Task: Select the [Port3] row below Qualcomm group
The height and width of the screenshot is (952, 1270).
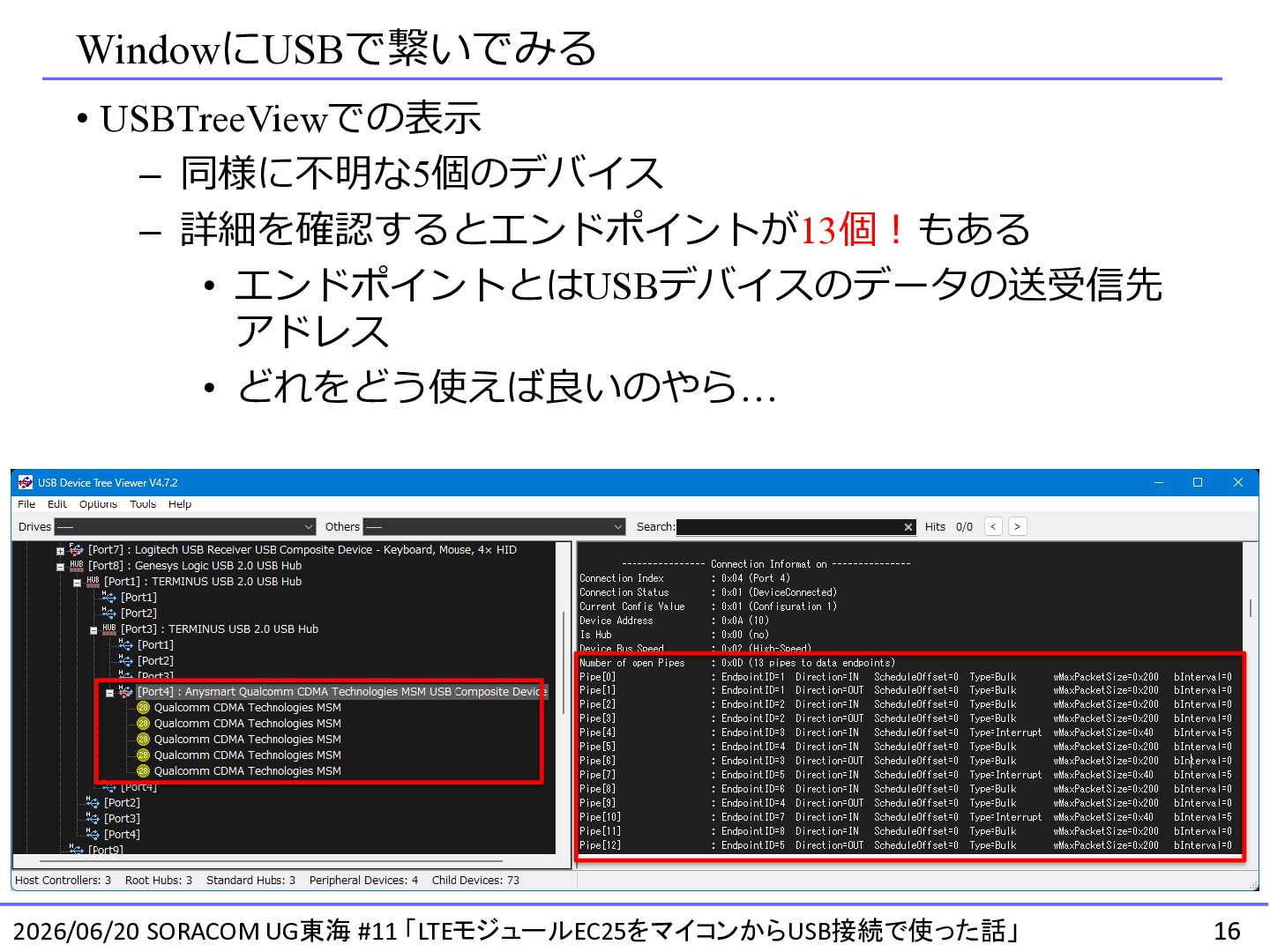Action: tap(122, 819)
